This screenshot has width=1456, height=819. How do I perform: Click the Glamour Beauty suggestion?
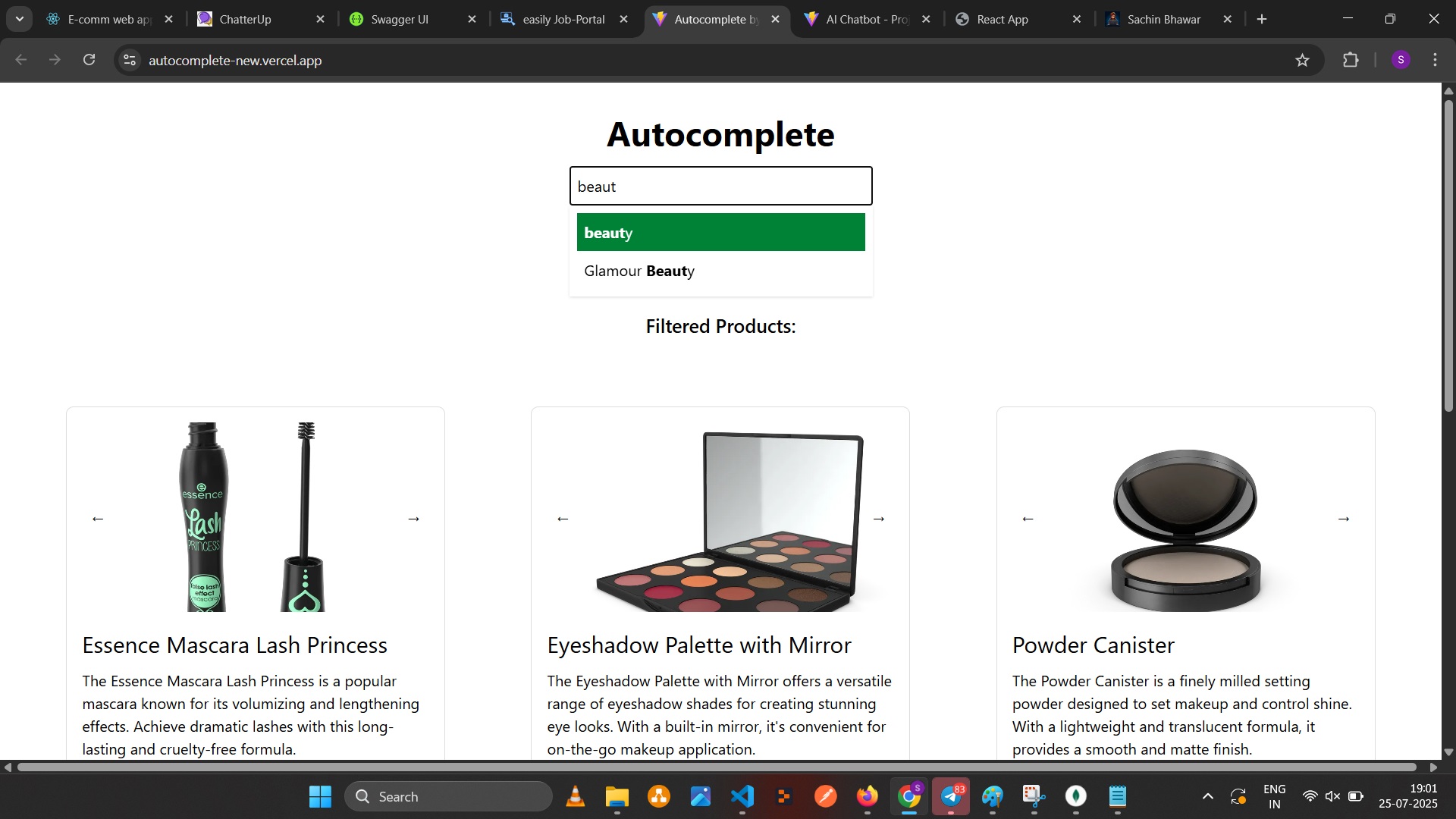639,271
